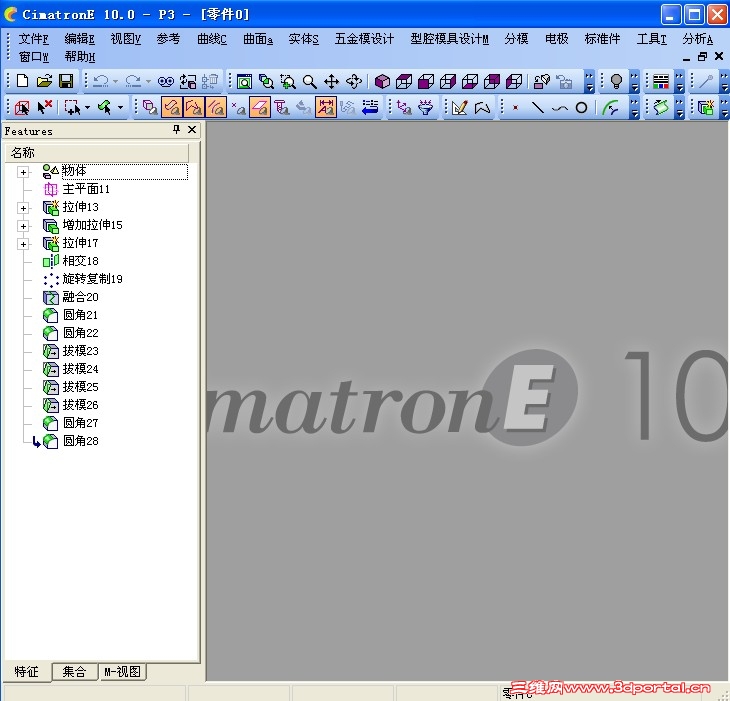Screen dimensions: 730x701
Task: Switch to the 集合 tab
Action: 74,671
